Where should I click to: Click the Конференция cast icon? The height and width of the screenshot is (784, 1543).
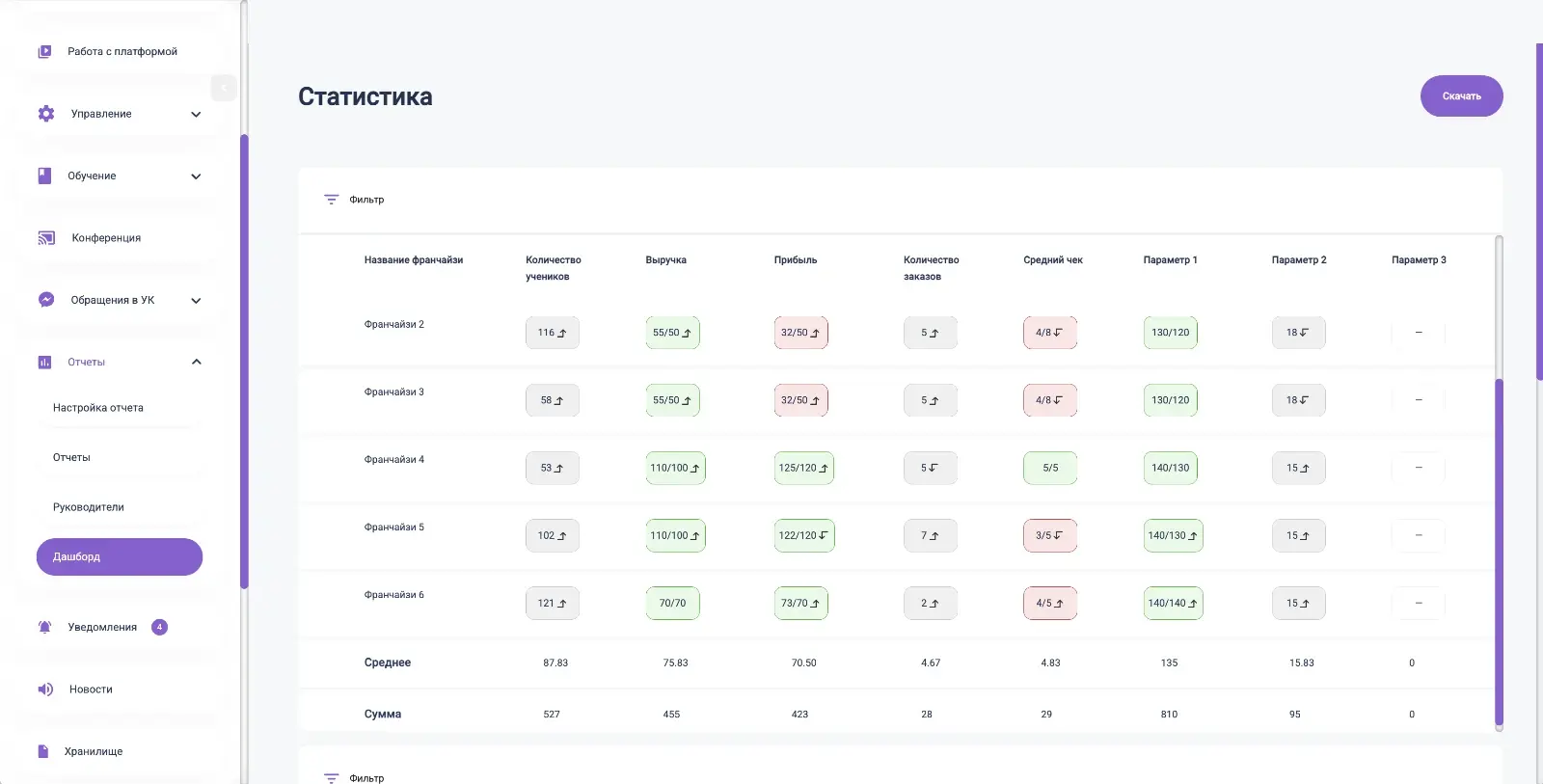(x=46, y=238)
